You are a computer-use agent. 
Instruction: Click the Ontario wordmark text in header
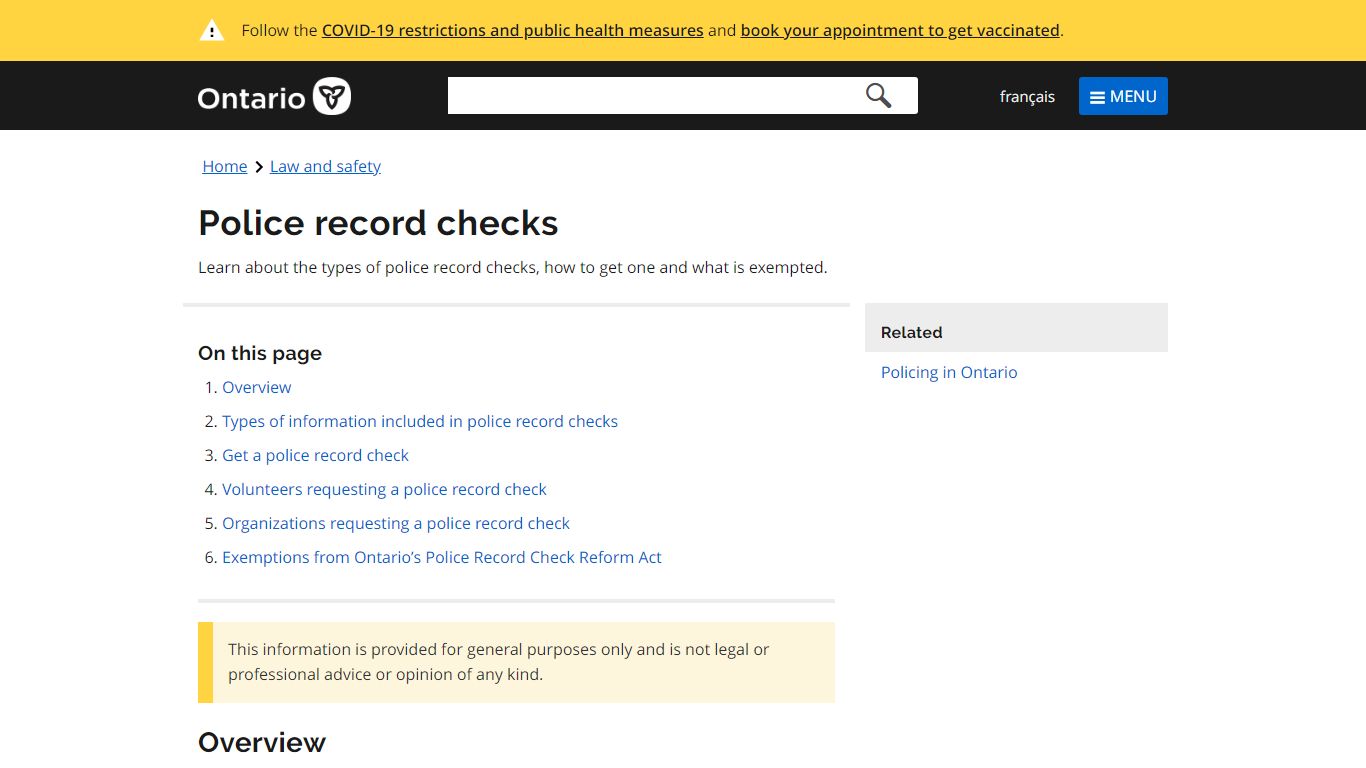251,98
